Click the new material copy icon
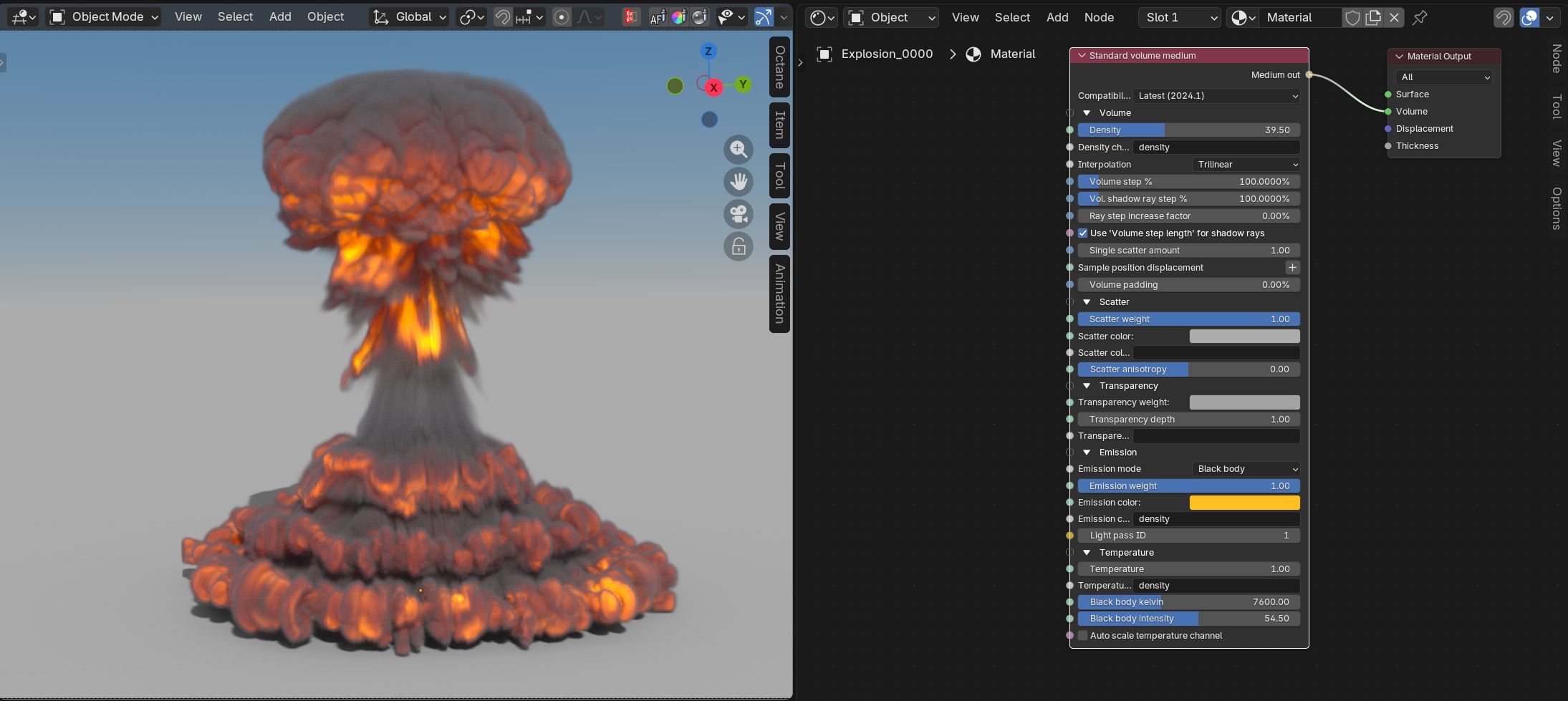 coord(1373,17)
